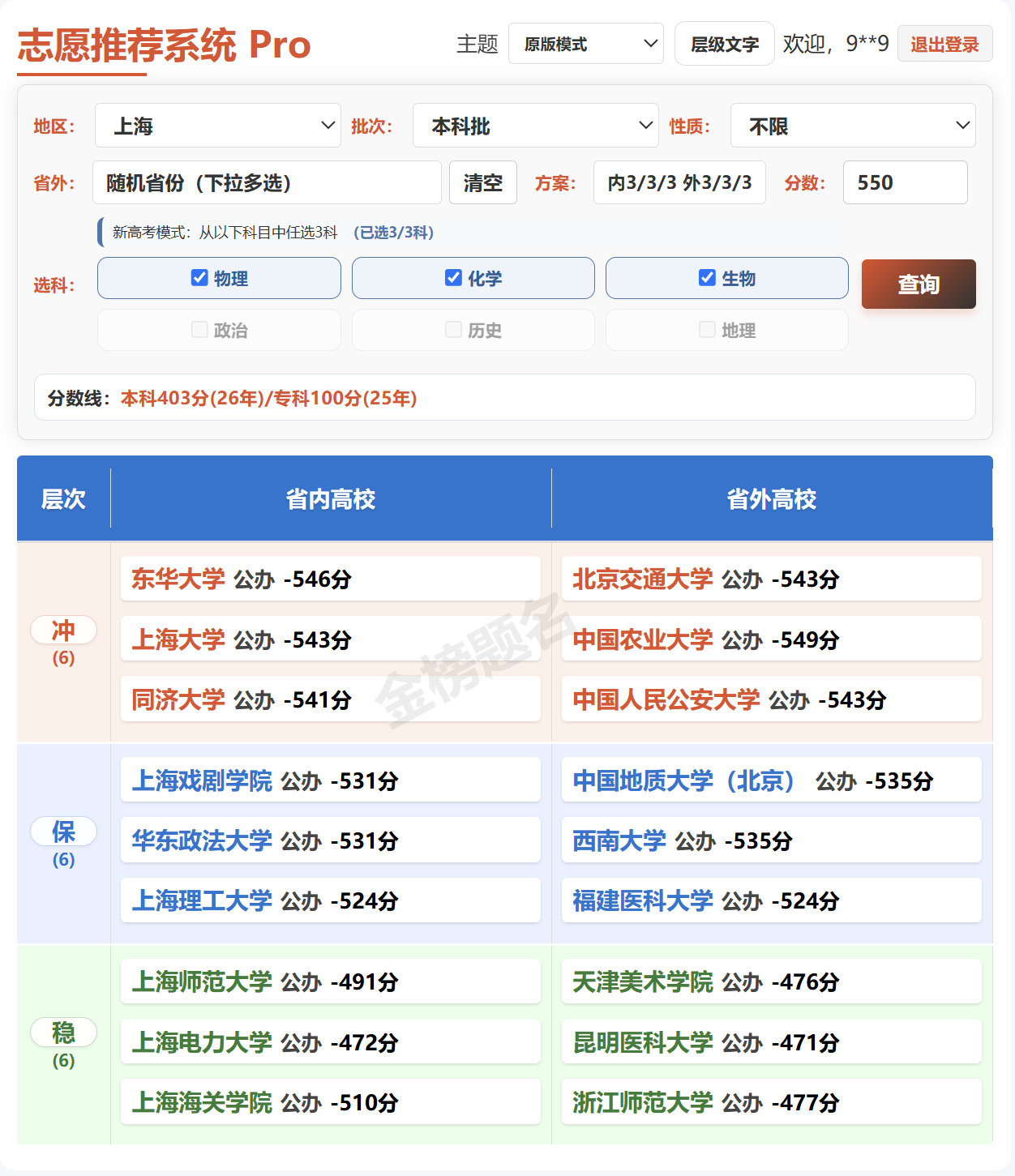Check the 地理 subject checkbox
1015x1176 pixels.
pyautogui.click(x=707, y=329)
